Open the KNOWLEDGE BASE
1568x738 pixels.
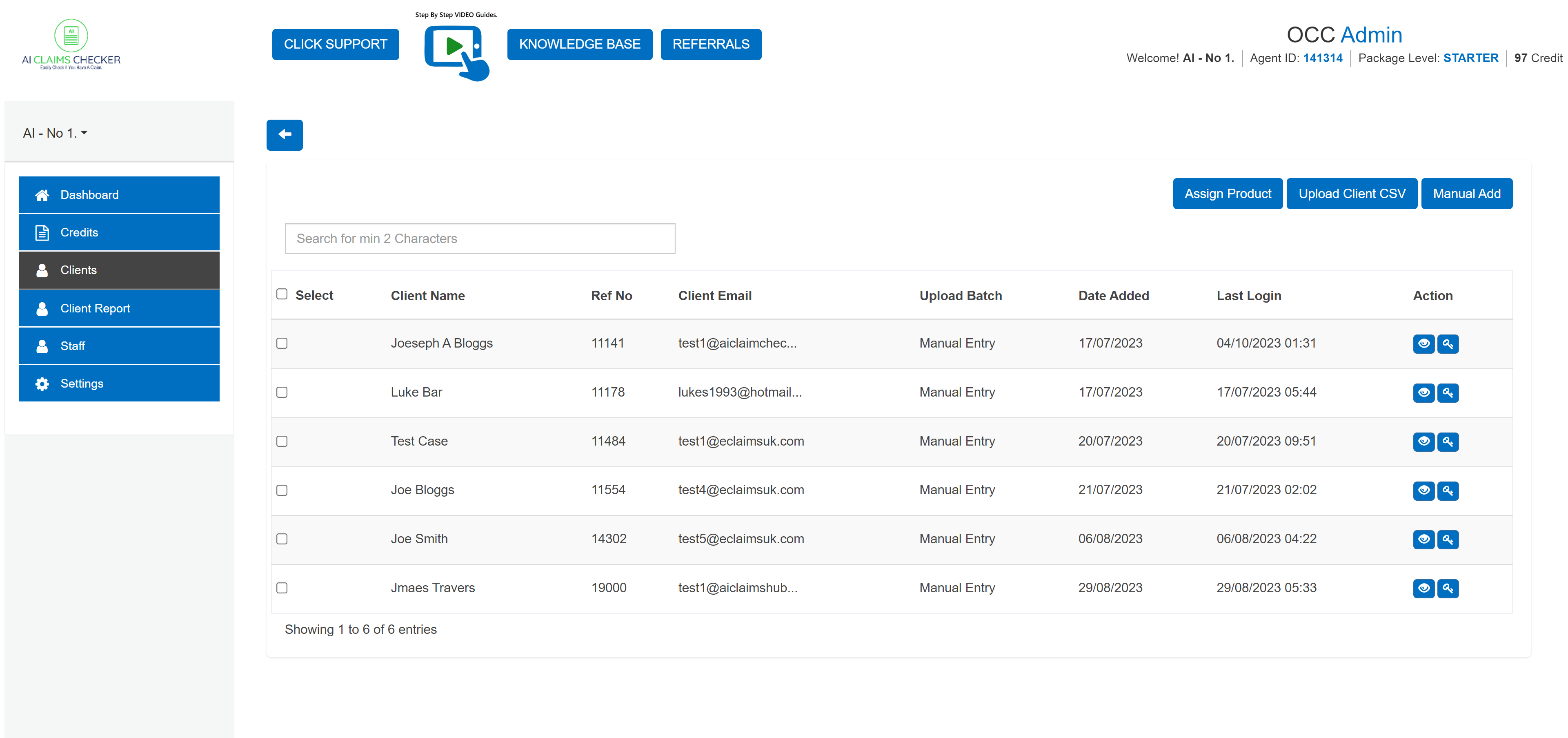coord(580,45)
